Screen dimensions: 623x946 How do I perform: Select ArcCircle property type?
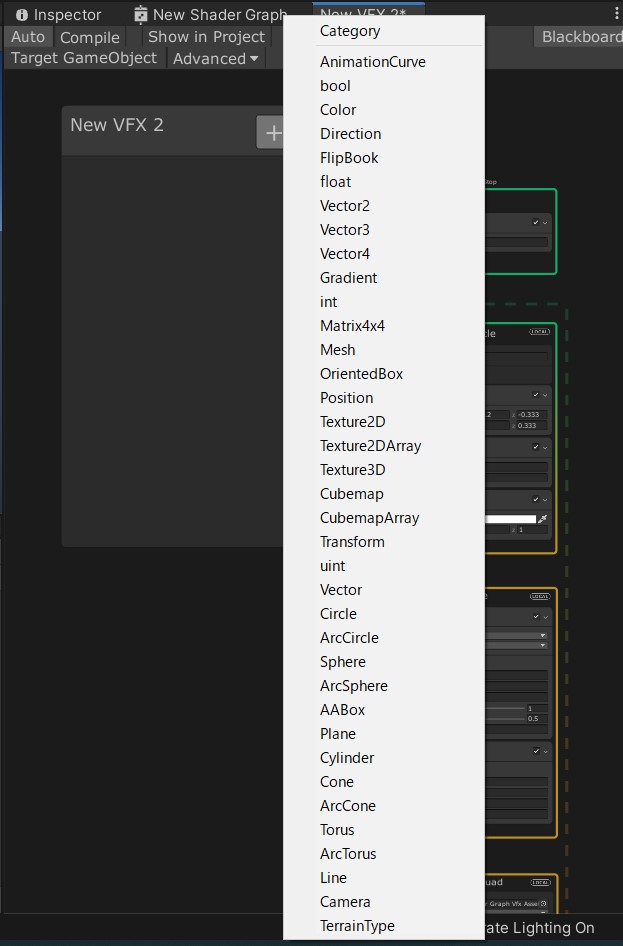tap(384, 638)
